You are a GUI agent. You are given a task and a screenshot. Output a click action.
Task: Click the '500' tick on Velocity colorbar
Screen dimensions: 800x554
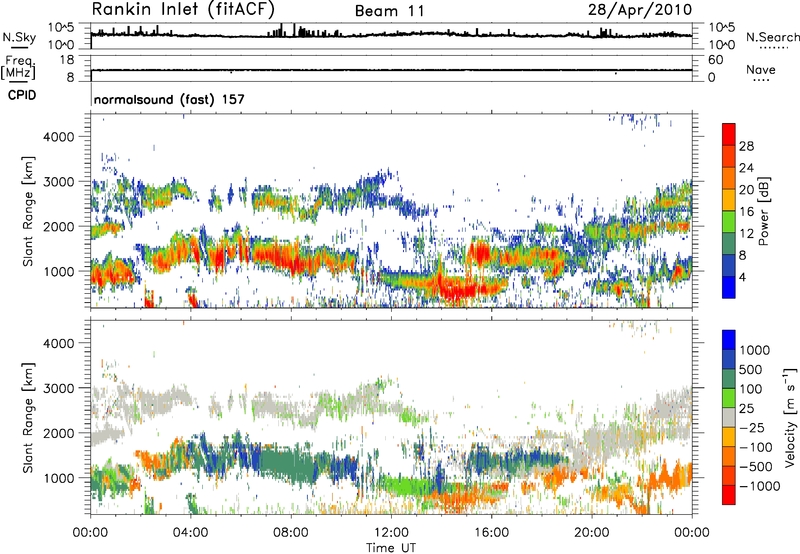(750, 369)
